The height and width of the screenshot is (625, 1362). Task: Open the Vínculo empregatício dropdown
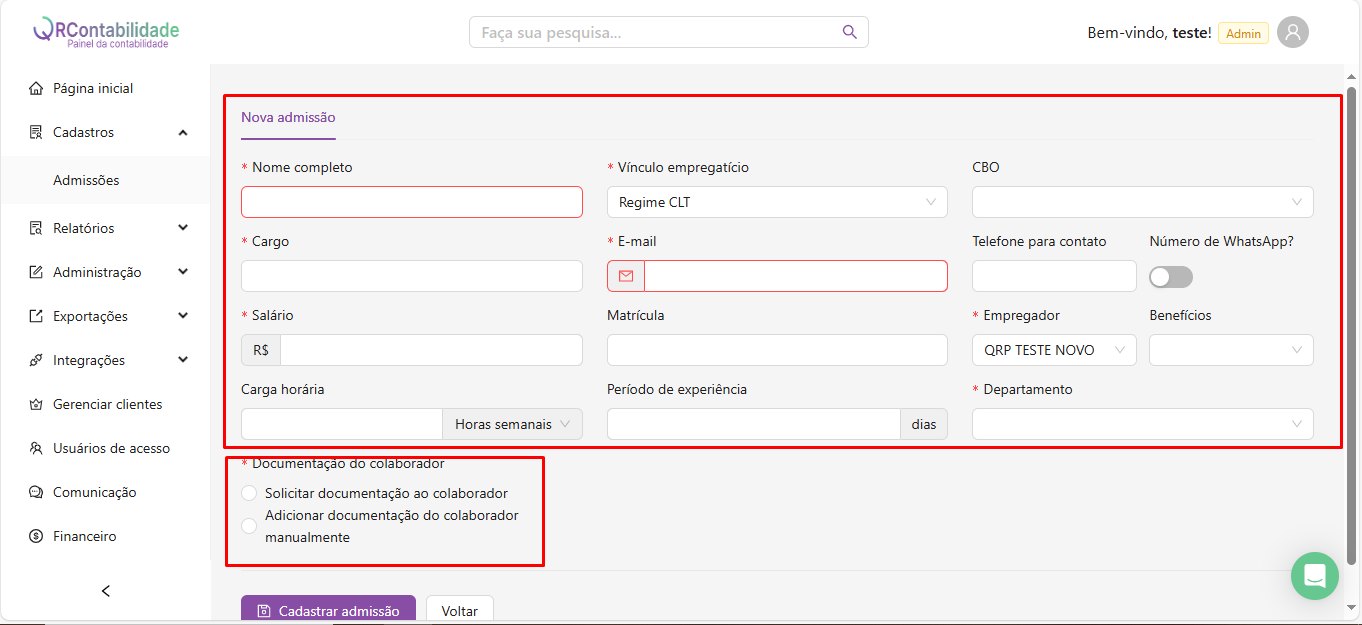(x=777, y=202)
